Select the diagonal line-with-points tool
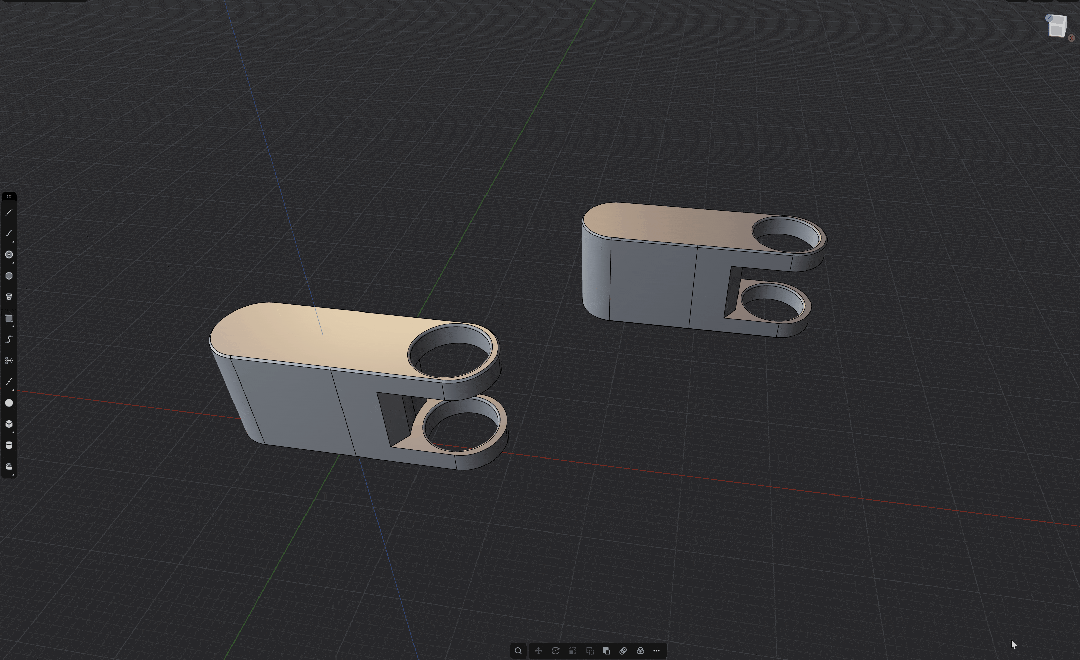The image size is (1080, 660). tap(9, 382)
